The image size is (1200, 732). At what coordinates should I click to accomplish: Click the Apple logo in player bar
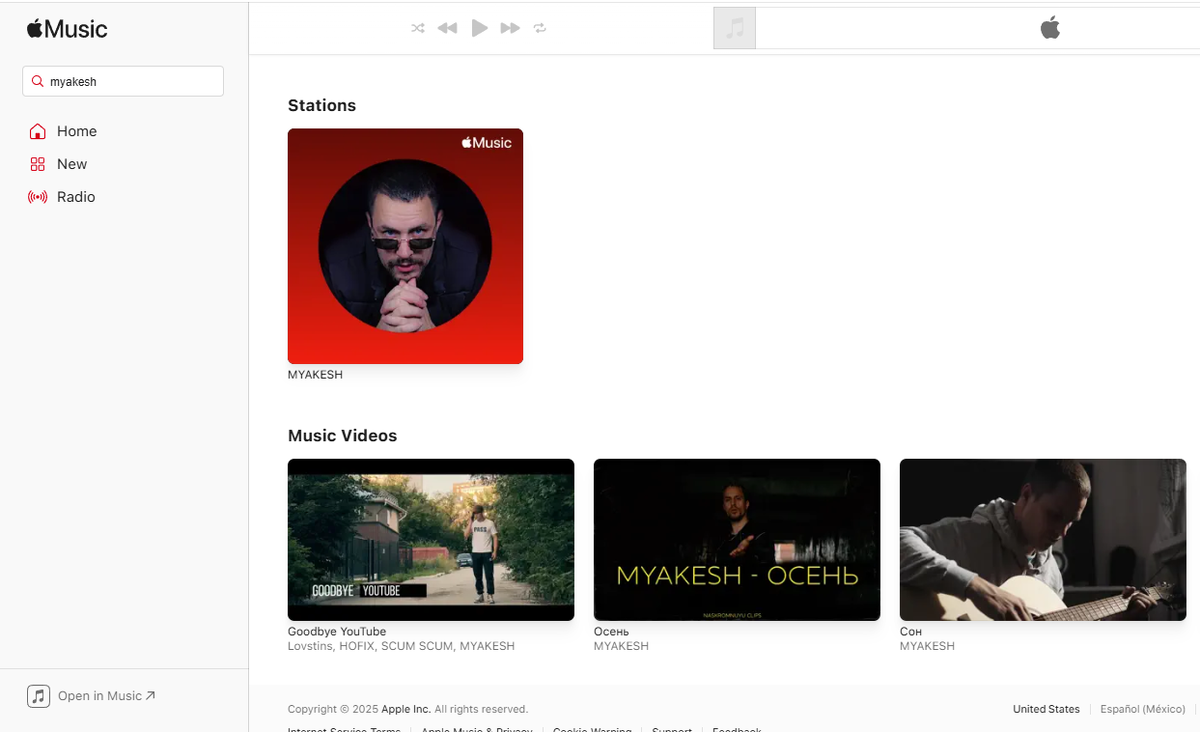(1050, 28)
